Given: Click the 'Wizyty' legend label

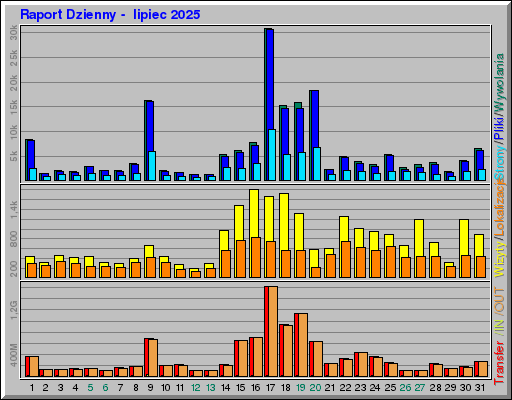Looking at the screenshot, I should pos(499,258).
